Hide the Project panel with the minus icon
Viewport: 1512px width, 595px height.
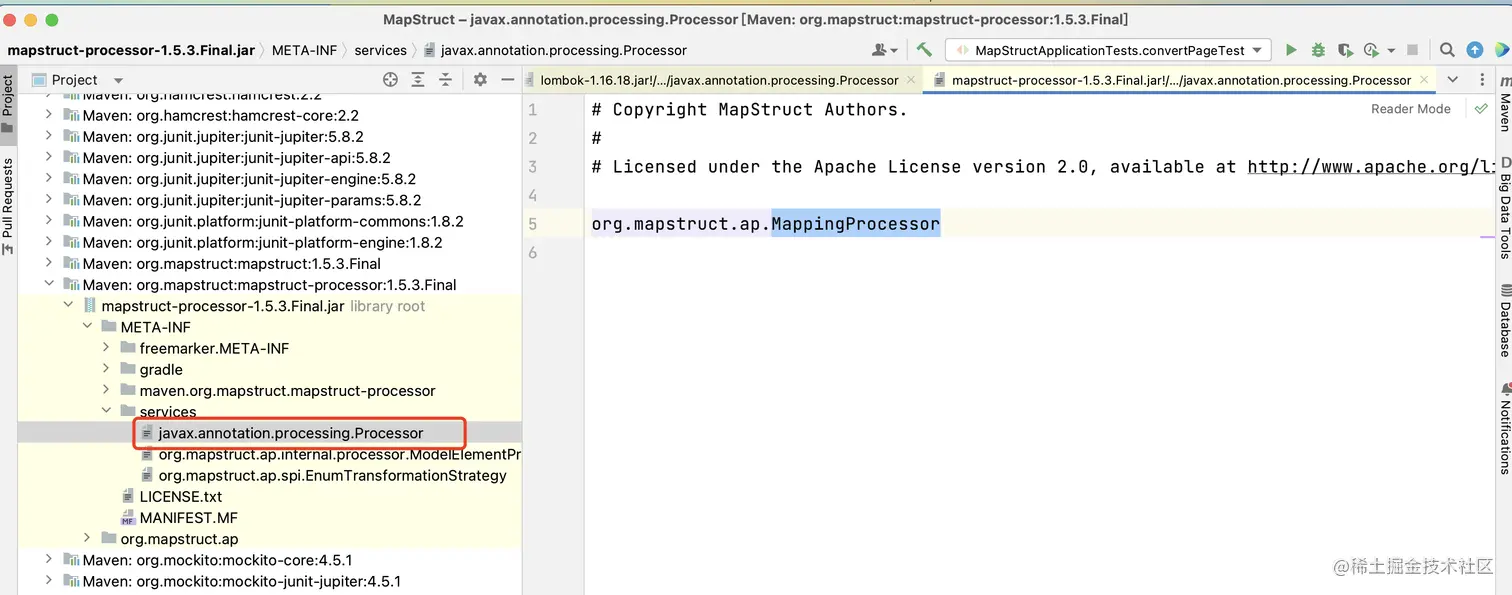[507, 80]
